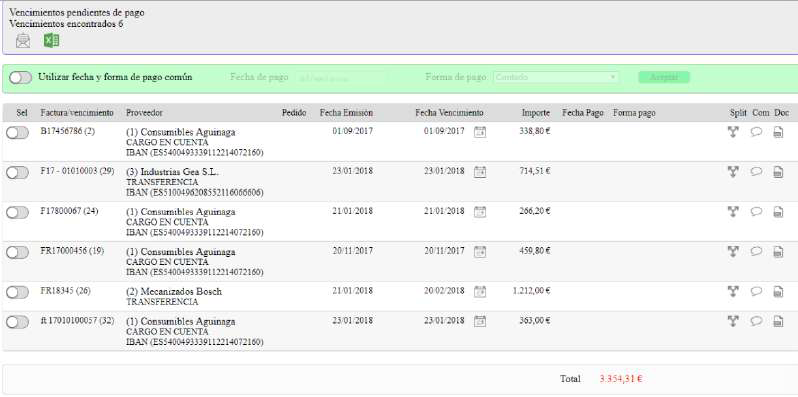The image size is (798, 397).
Task: Select invoice FR17000456 with its toggle
Action: [17, 252]
